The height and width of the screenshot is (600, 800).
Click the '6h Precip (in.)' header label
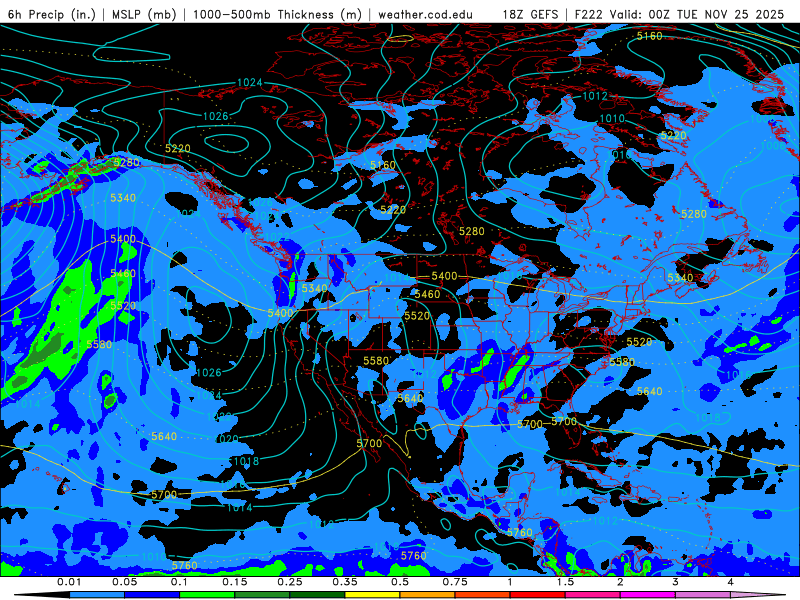tap(52, 14)
